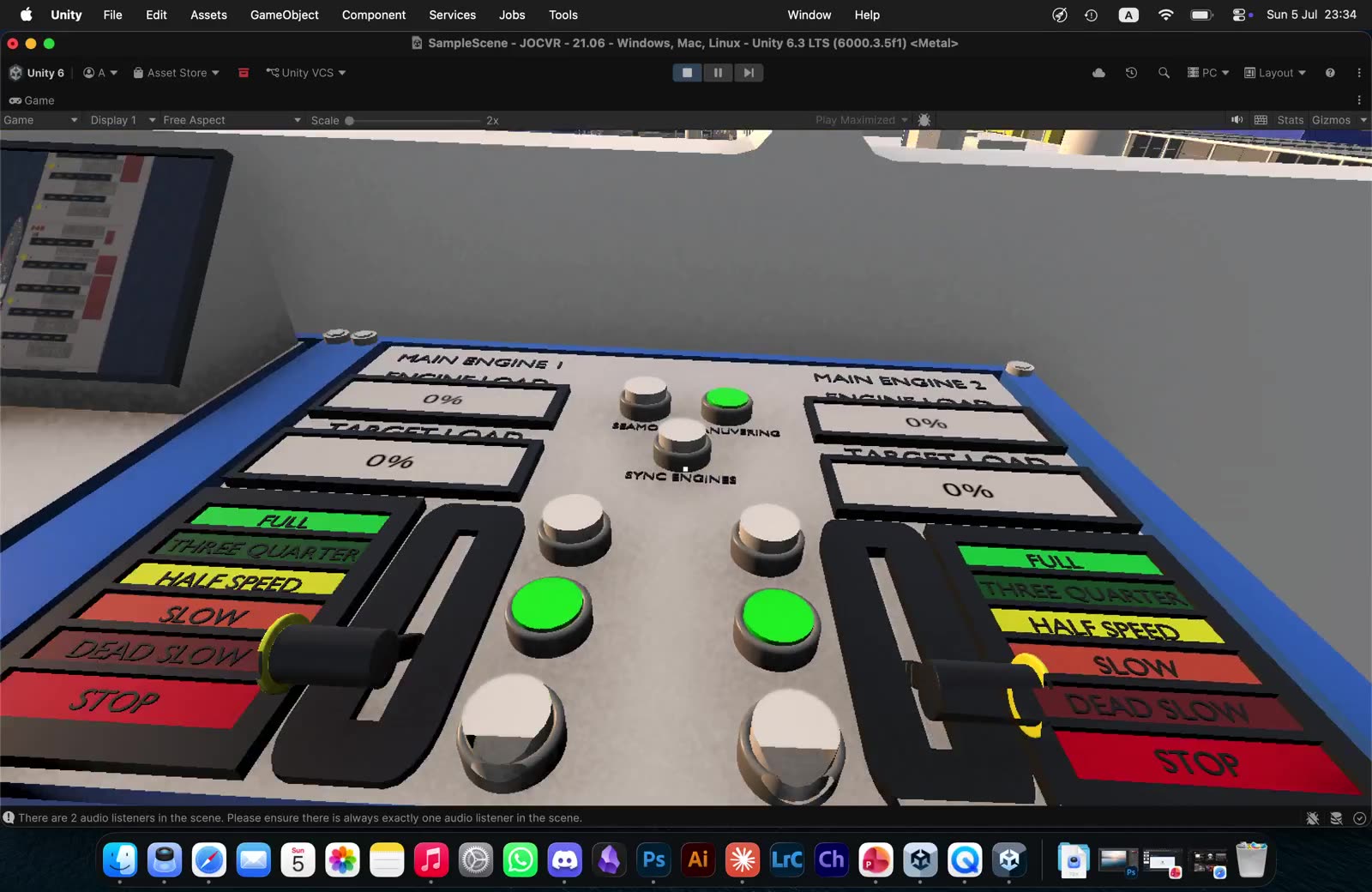This screenshot has width=1372, height=892.
Task: Open WhatsApp from the dock
Action: tap(520, 859)
